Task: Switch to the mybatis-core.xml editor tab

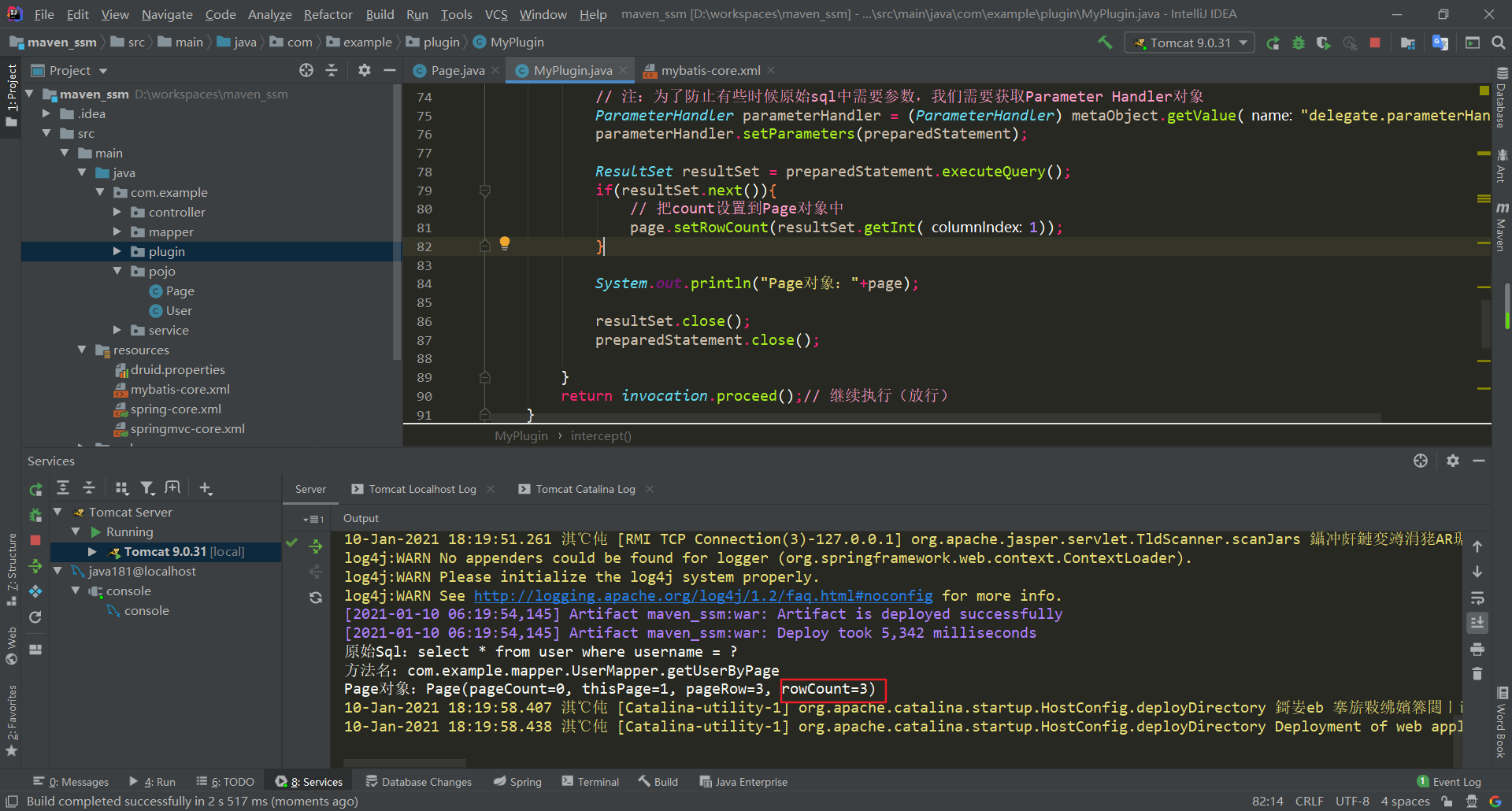Action: pyautogui.click(x=710, y=71)
